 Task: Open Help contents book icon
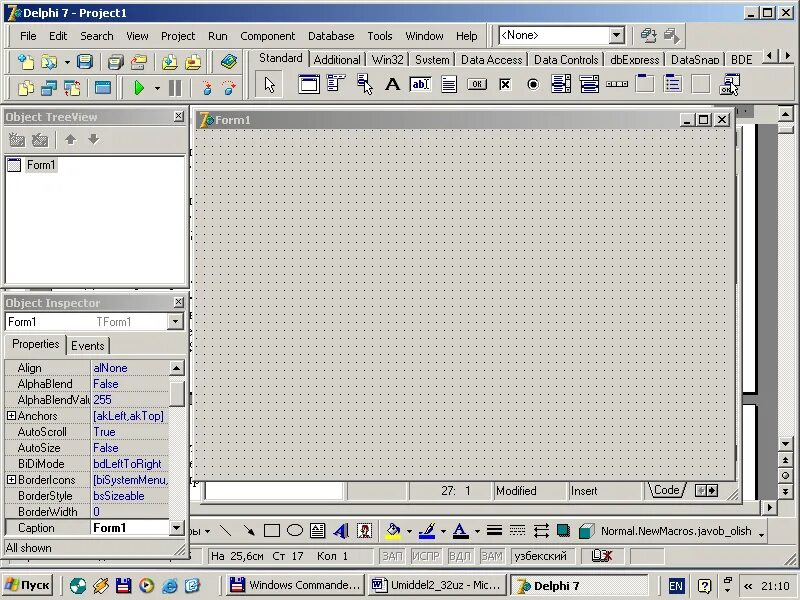(229, 62)
